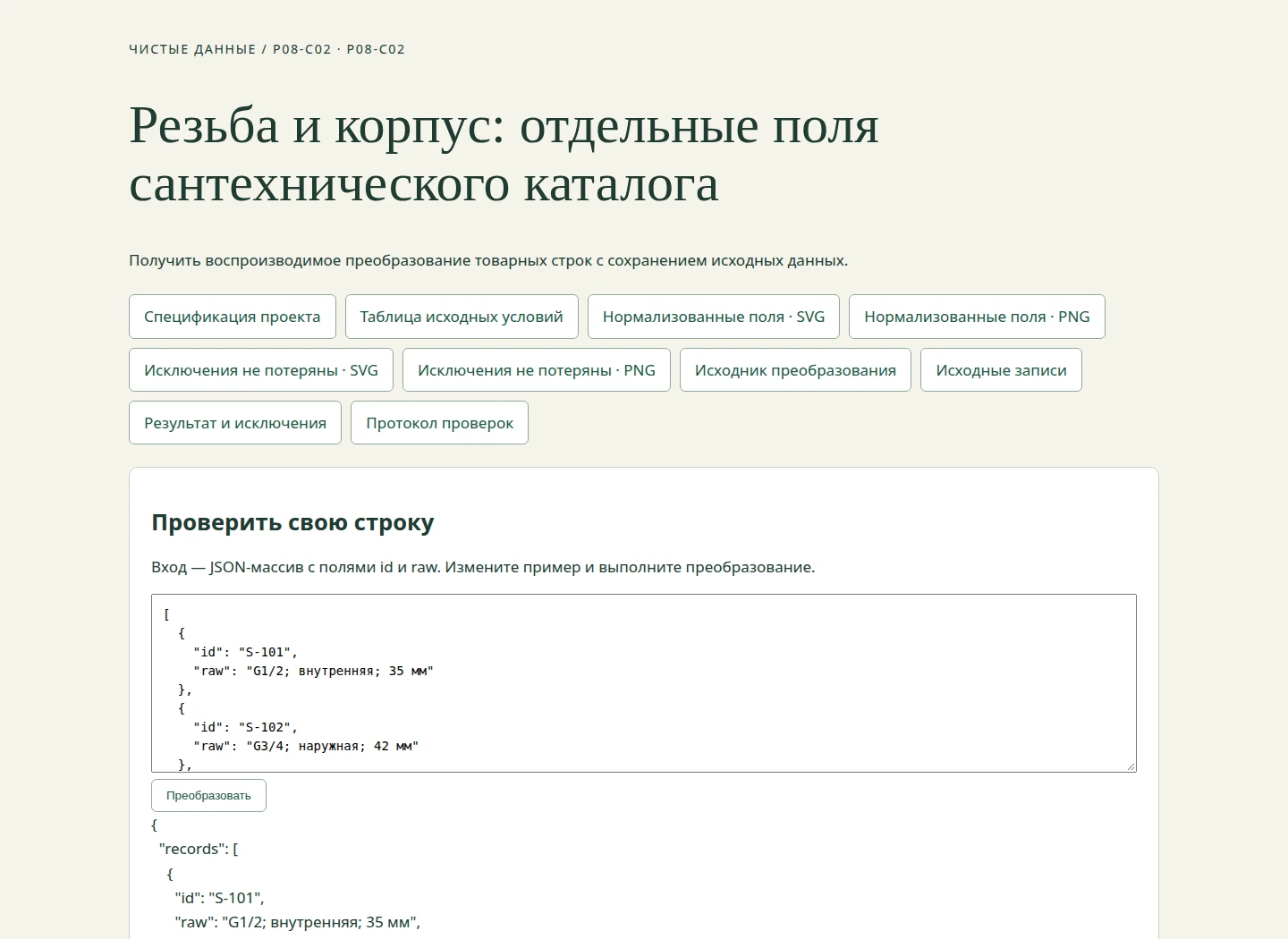Open Исходные записи link
Viewport: 1288px width, 939px height.
(x=1001, y=370)
